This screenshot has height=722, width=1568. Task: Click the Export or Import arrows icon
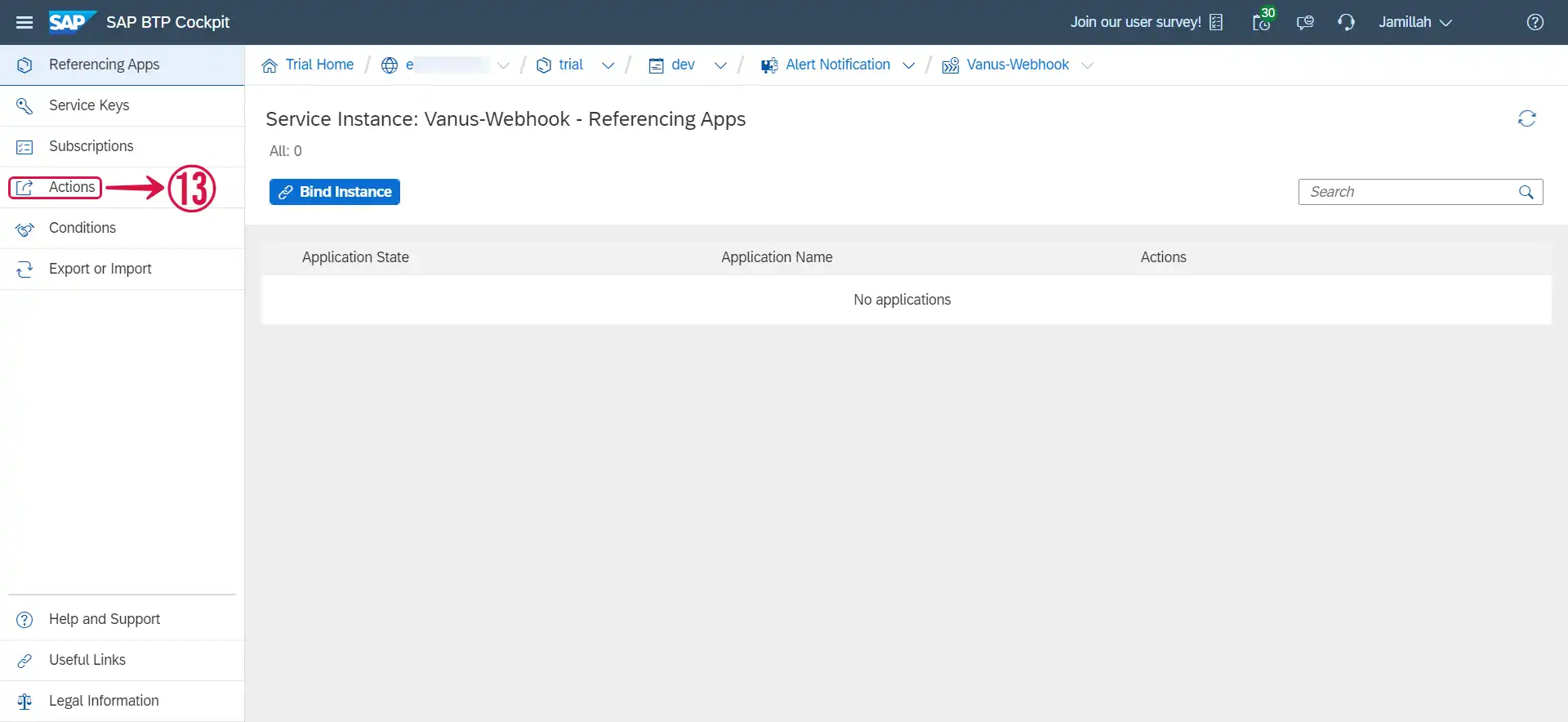click(24, 270)
